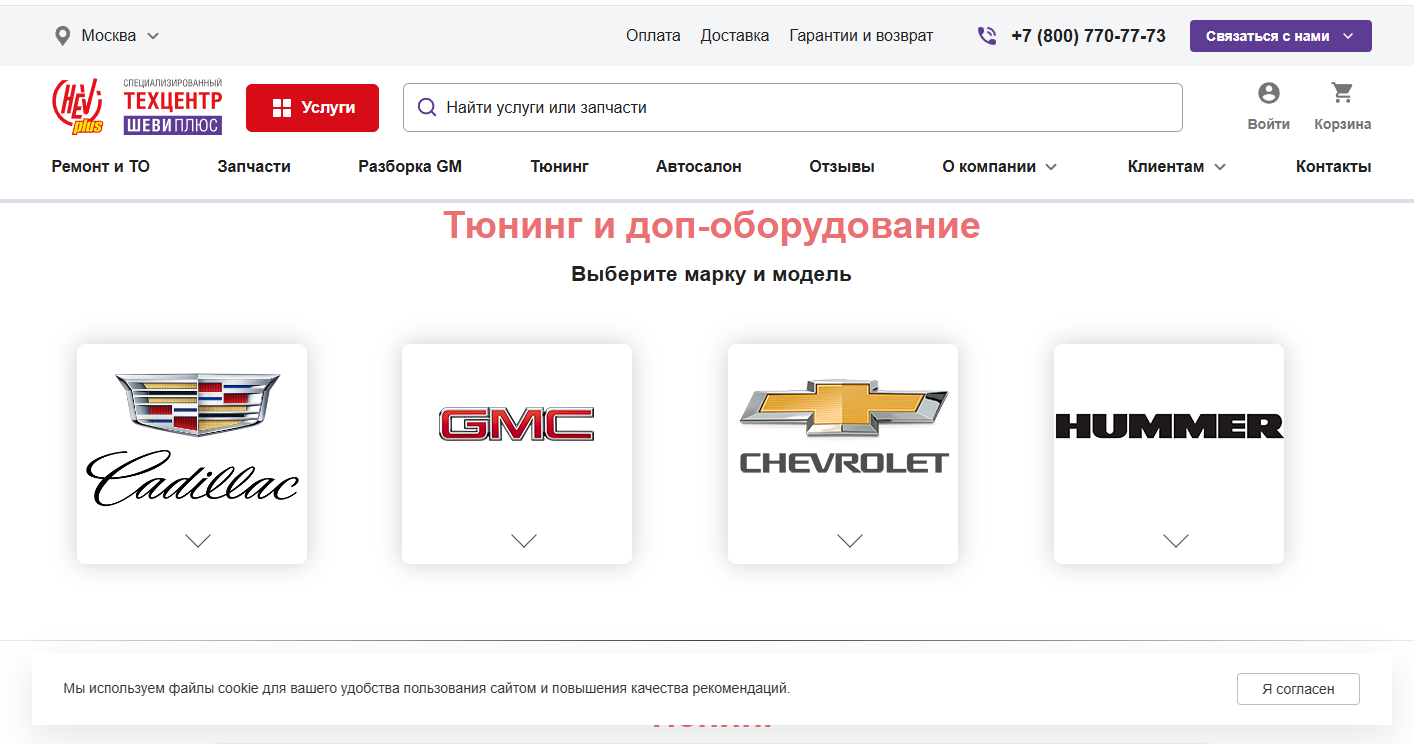Open the Отзывы menu item
Screen dimensions: 1414x744
(842, 167)
